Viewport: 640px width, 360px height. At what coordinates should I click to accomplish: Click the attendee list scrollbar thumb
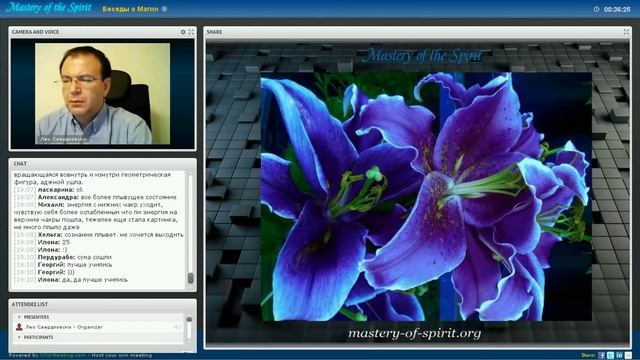point(189,319)
